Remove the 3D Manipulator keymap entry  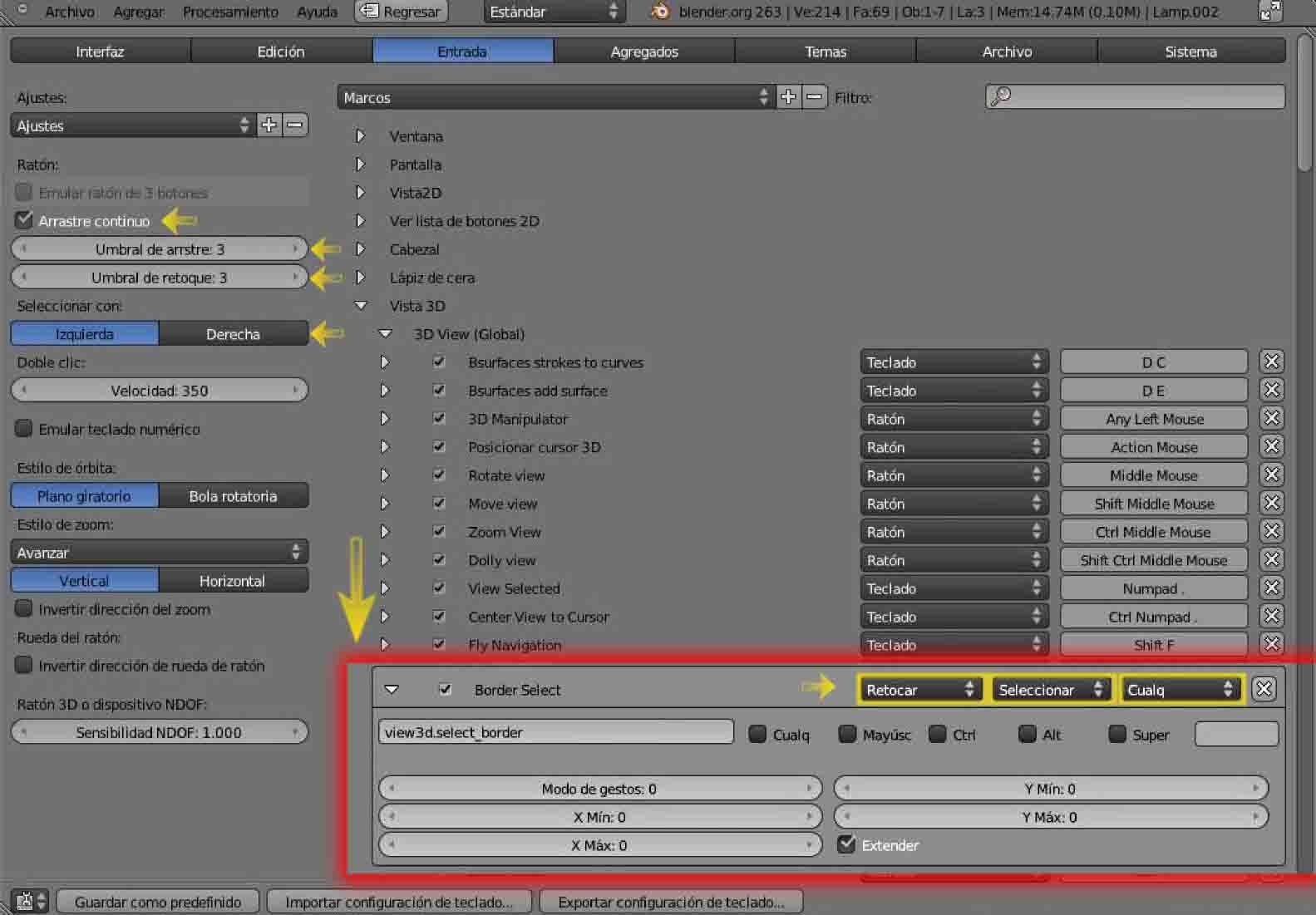(x=1271, y=418)
